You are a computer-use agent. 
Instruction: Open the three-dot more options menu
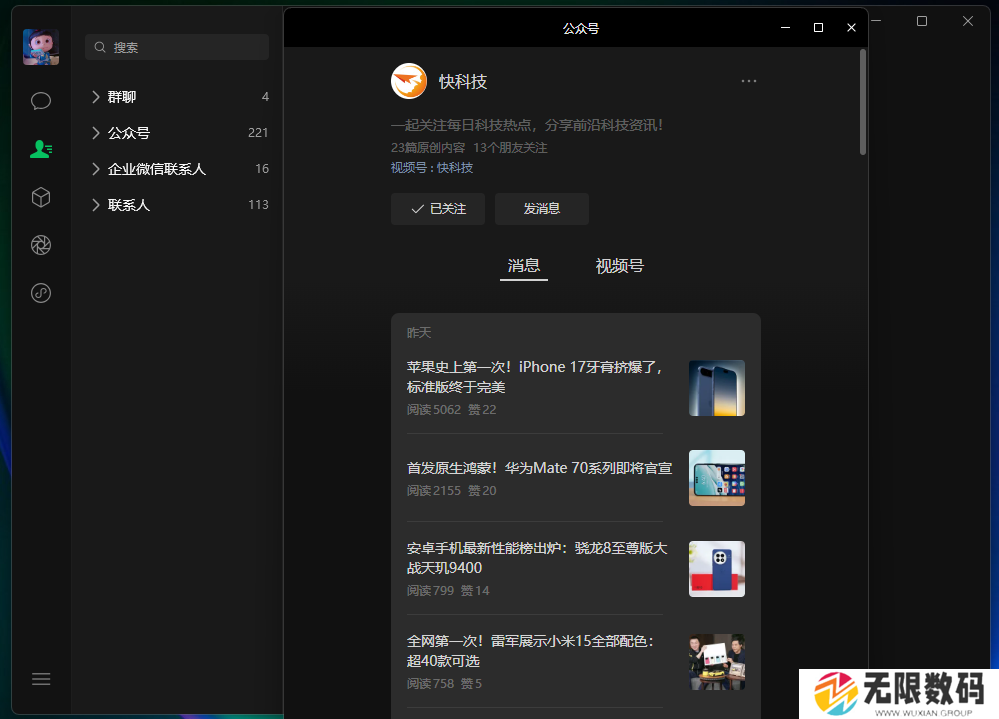coord(749,81)
